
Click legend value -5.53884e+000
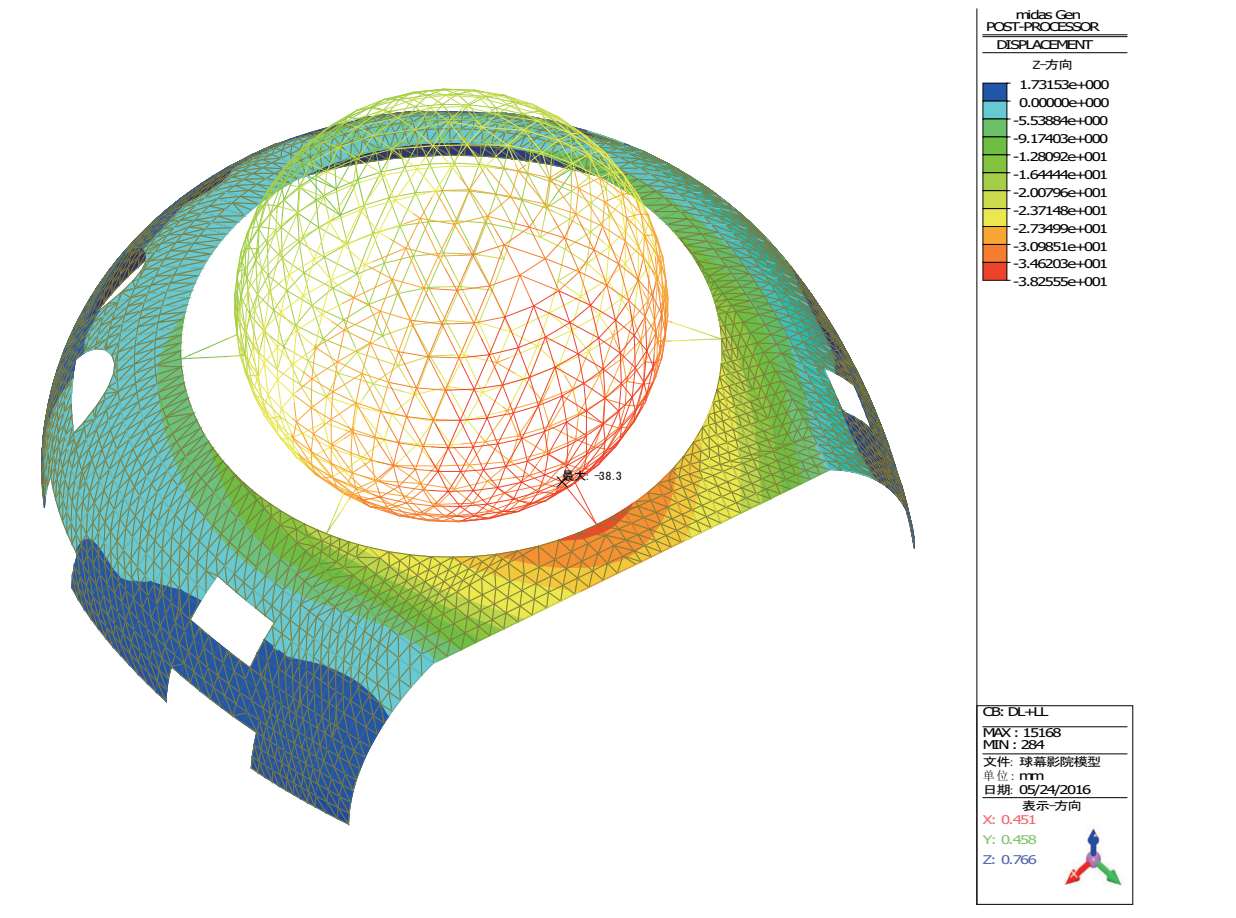pyautogui.click(x=1060, y=121)
